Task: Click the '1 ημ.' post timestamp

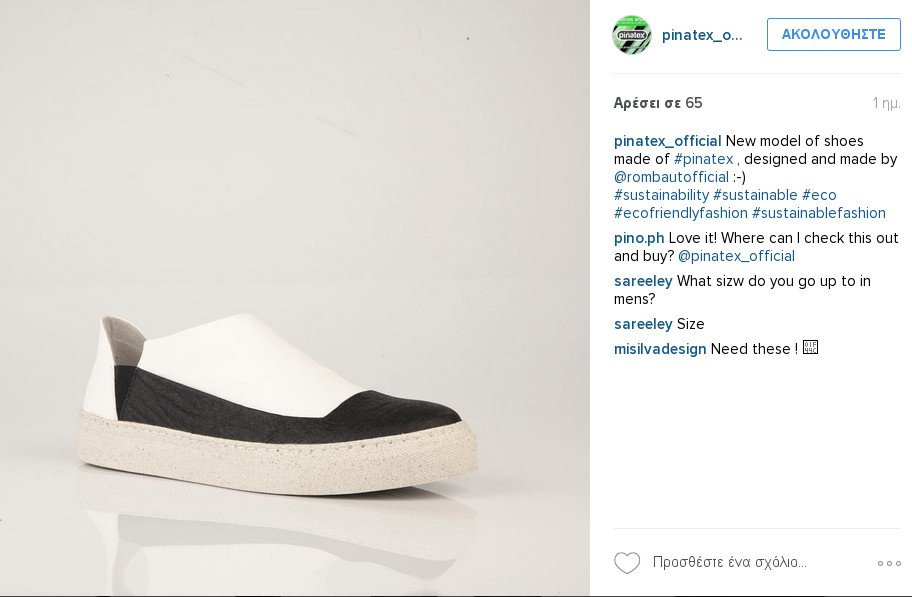Action: point(886,103)
